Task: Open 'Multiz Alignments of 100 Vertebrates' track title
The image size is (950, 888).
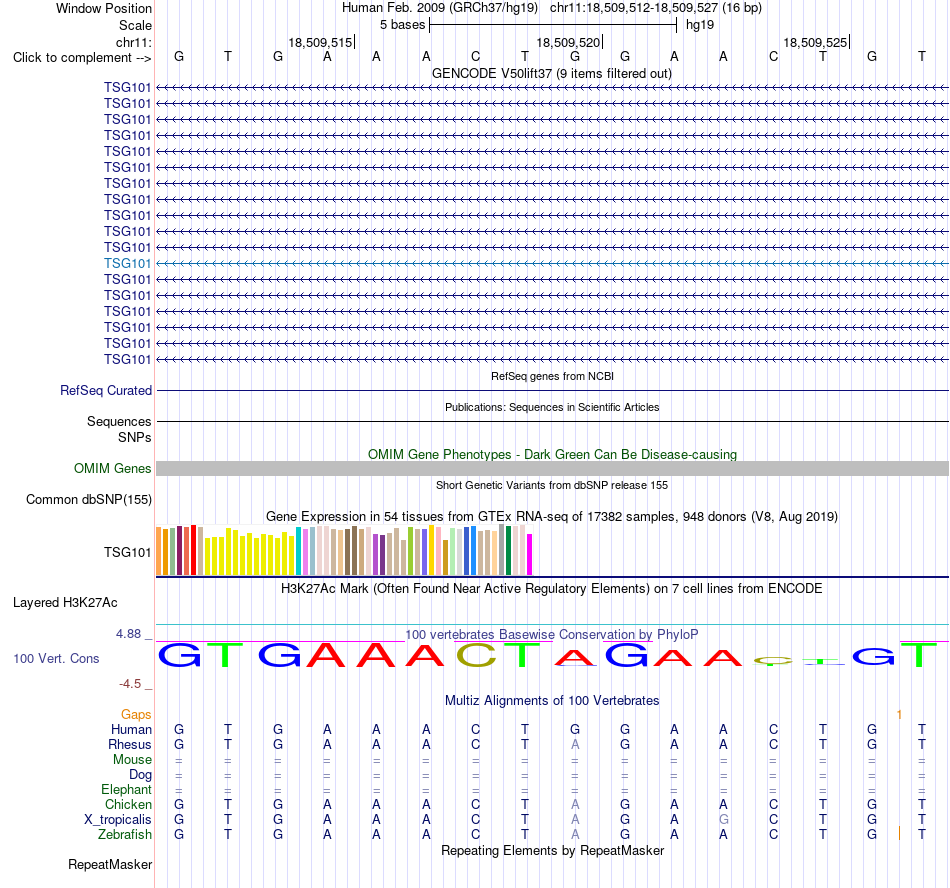Action: pos(552,701)
